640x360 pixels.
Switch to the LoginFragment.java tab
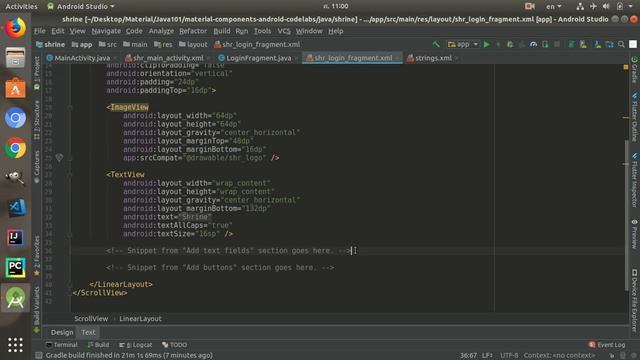point(258,58)
